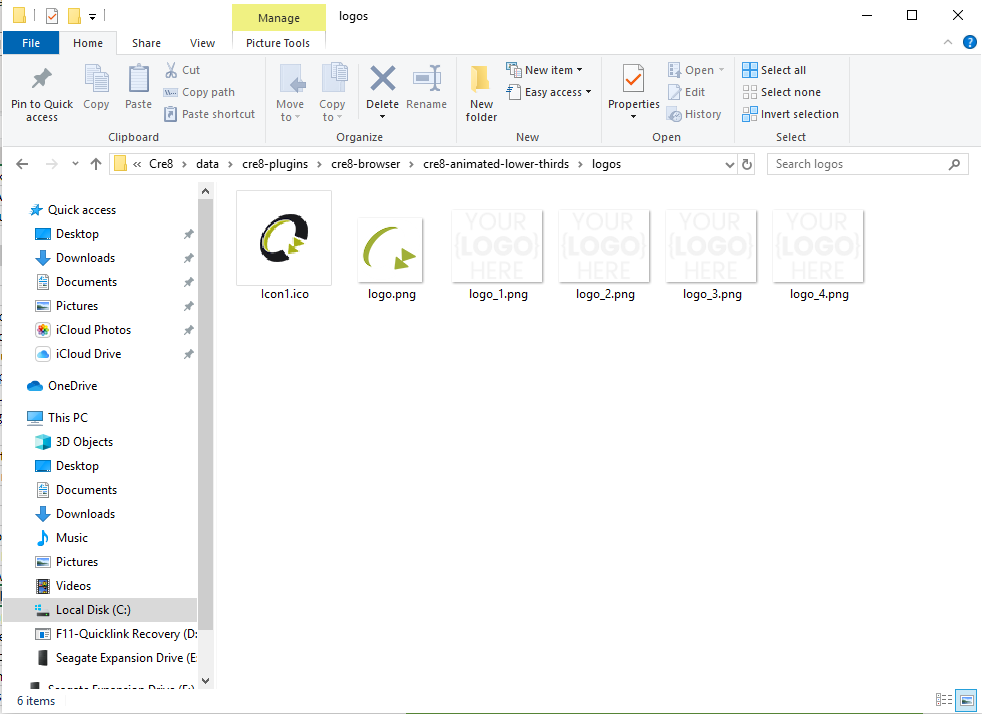This screenshot has height=714, width=982.
Task: Cut the selected item with scissors
Action: (182, 70)
